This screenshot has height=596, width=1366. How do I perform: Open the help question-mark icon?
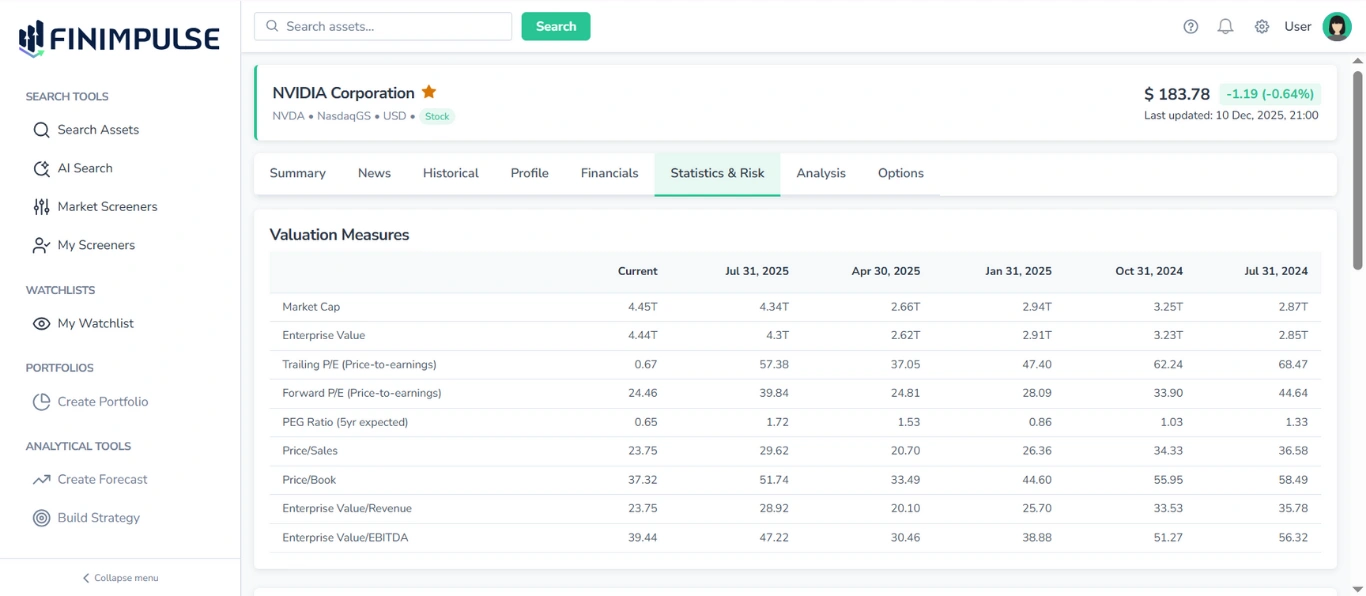click(1190, 26)
